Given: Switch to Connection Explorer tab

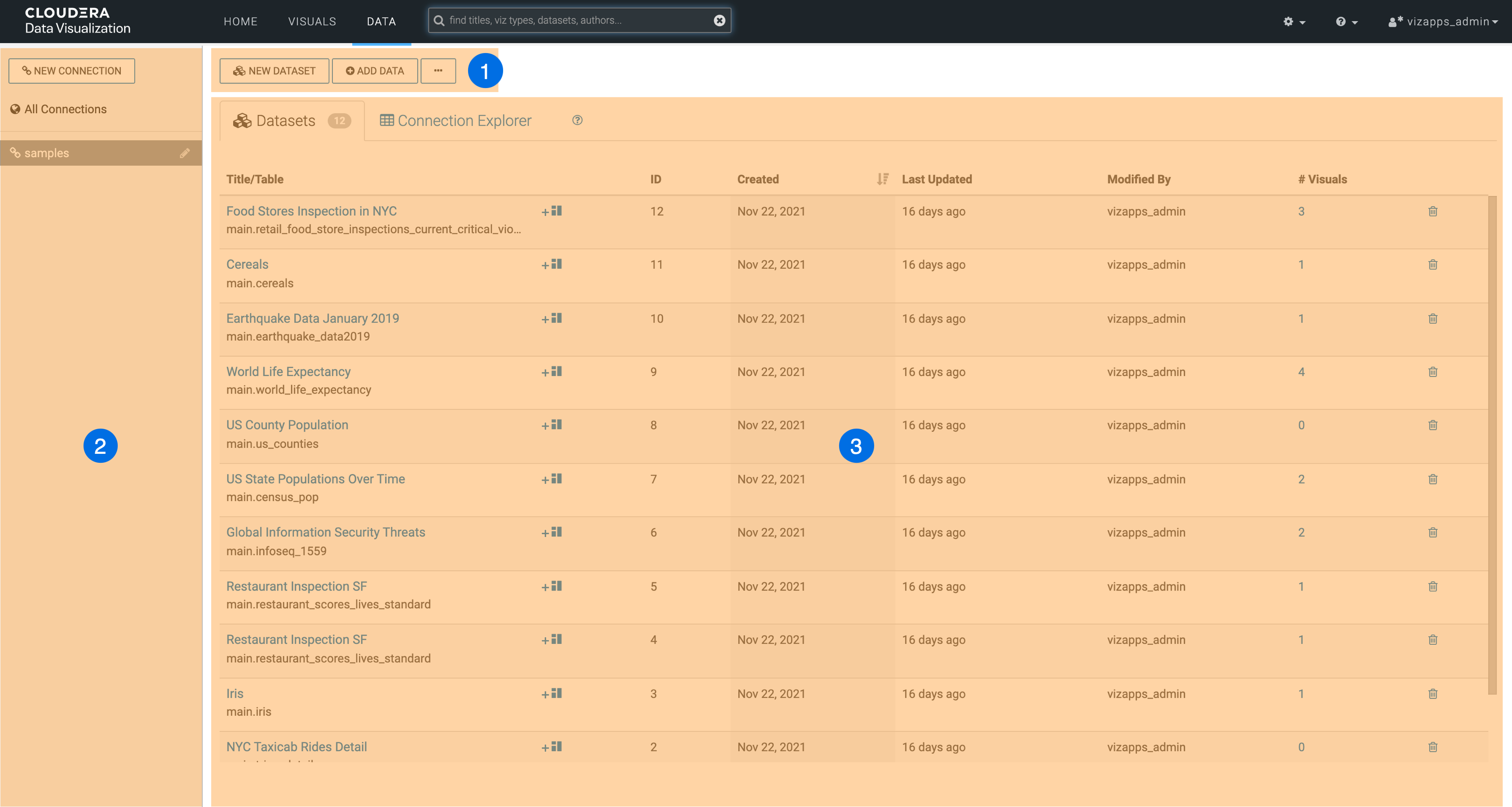Looking at the screenshot, I should pos(455,120).
